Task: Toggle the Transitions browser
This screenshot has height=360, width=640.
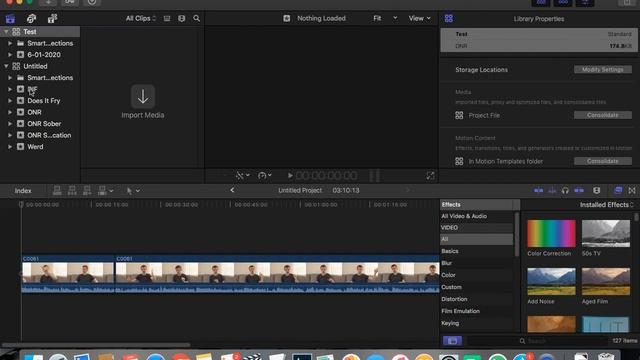Action: (x=632, y=190)
